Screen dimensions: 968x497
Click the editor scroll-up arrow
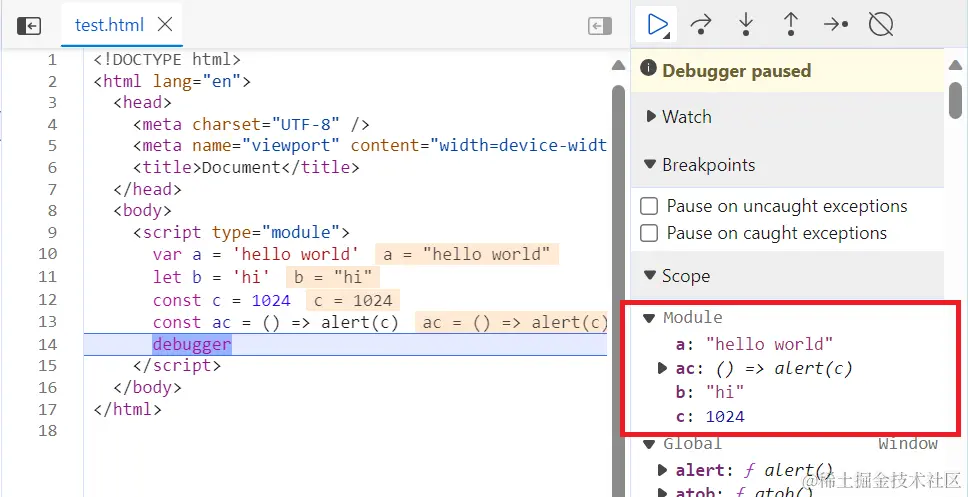coord(618,65)
